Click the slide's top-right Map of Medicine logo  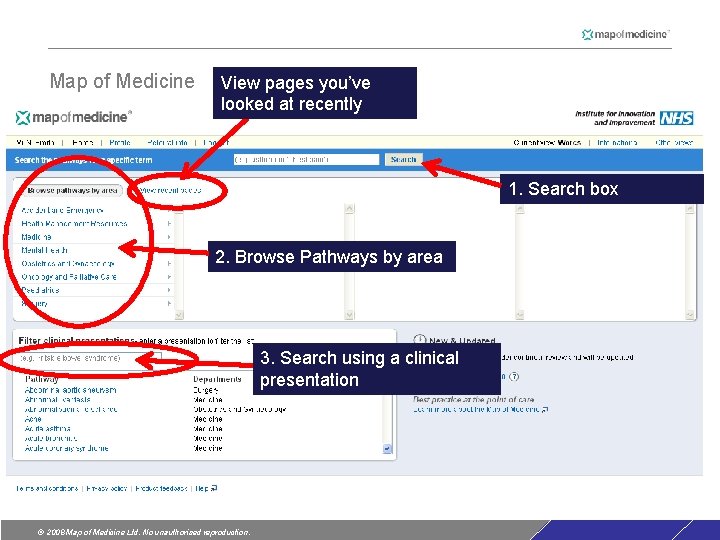click(625, 34)
